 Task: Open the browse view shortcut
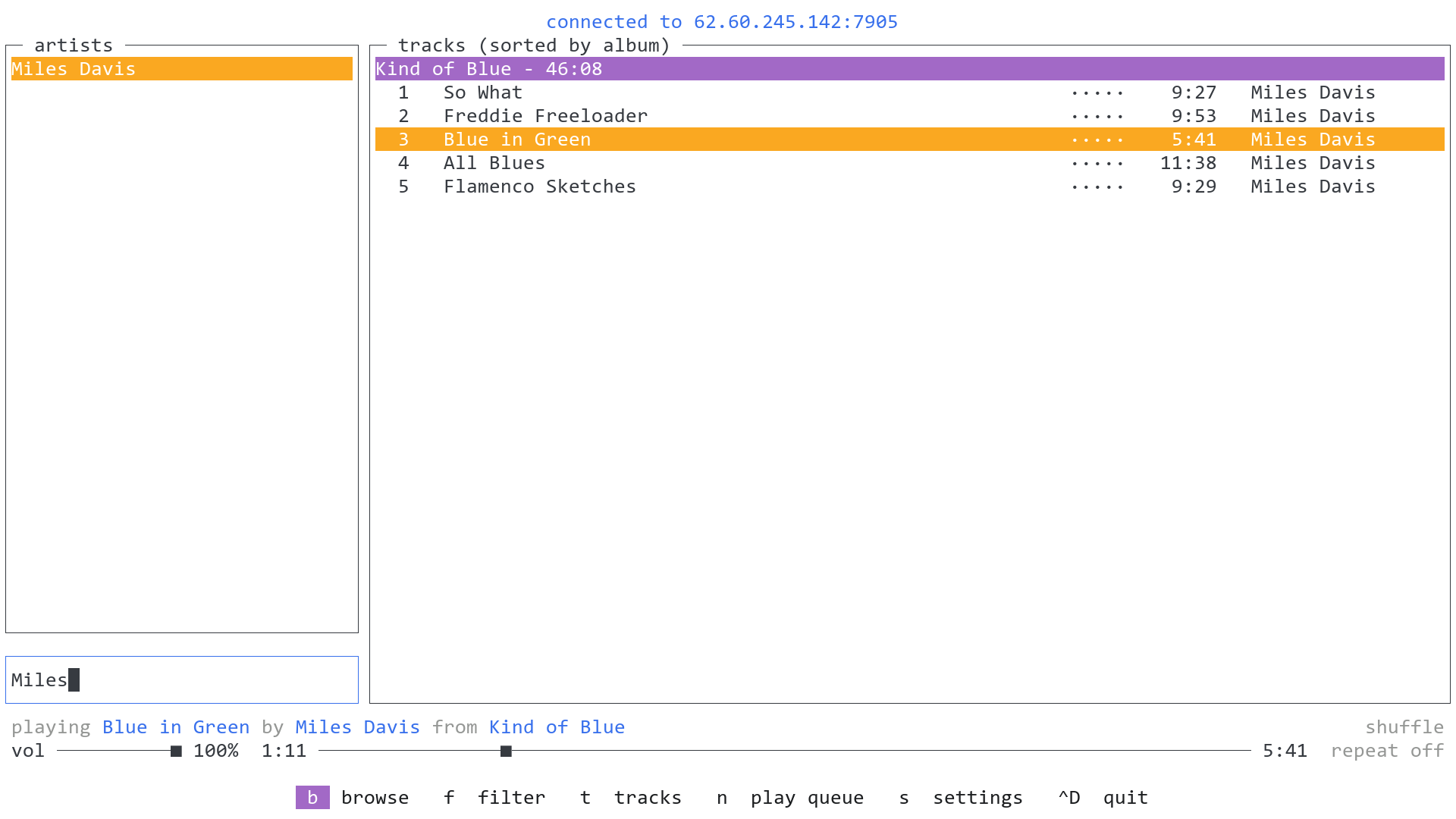point(375,798)
